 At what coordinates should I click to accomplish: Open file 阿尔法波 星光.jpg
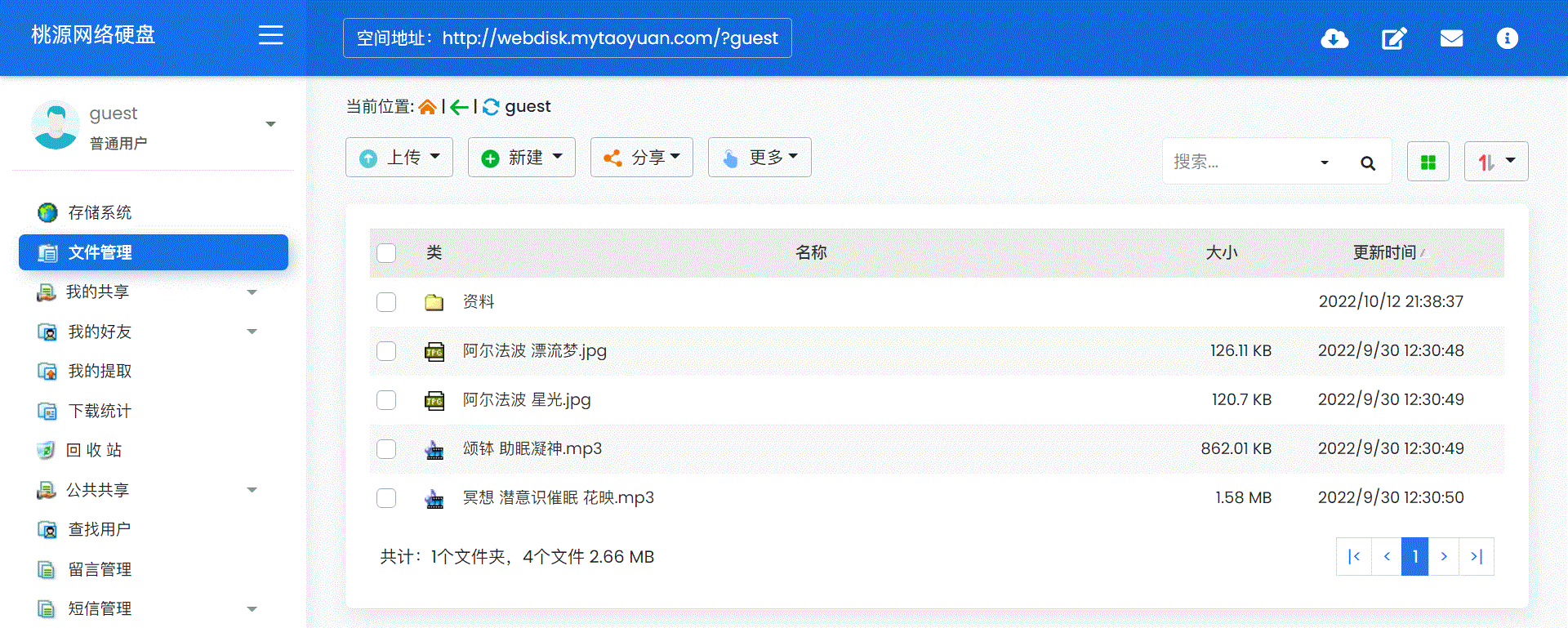coord(526,400)
